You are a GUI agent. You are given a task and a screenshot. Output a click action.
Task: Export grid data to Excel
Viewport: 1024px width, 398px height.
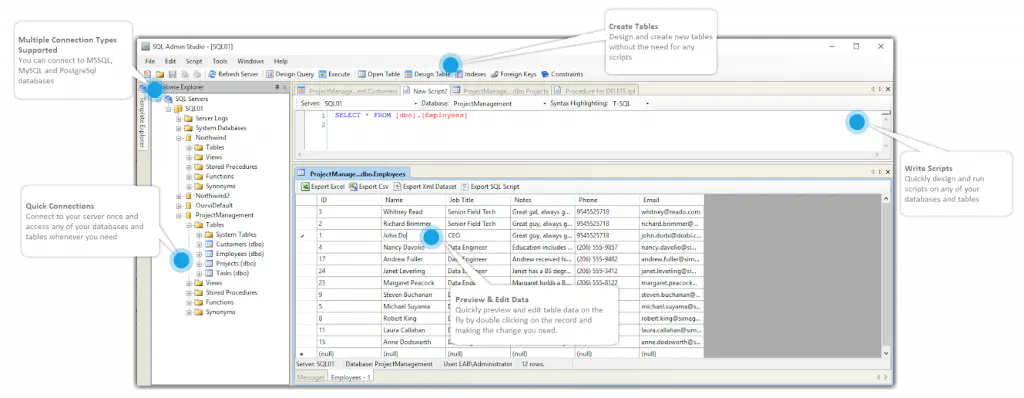(x=323, y=186)
